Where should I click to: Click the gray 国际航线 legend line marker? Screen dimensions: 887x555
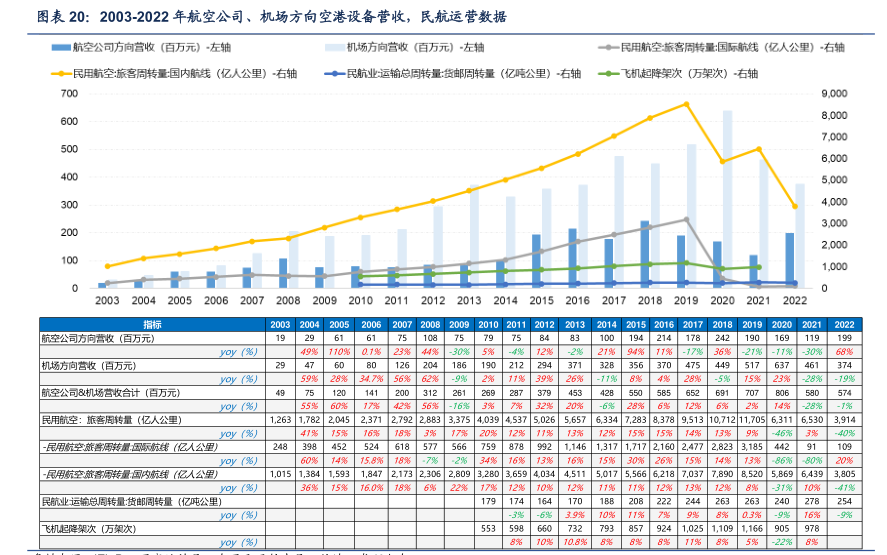[x=606, y=47]
